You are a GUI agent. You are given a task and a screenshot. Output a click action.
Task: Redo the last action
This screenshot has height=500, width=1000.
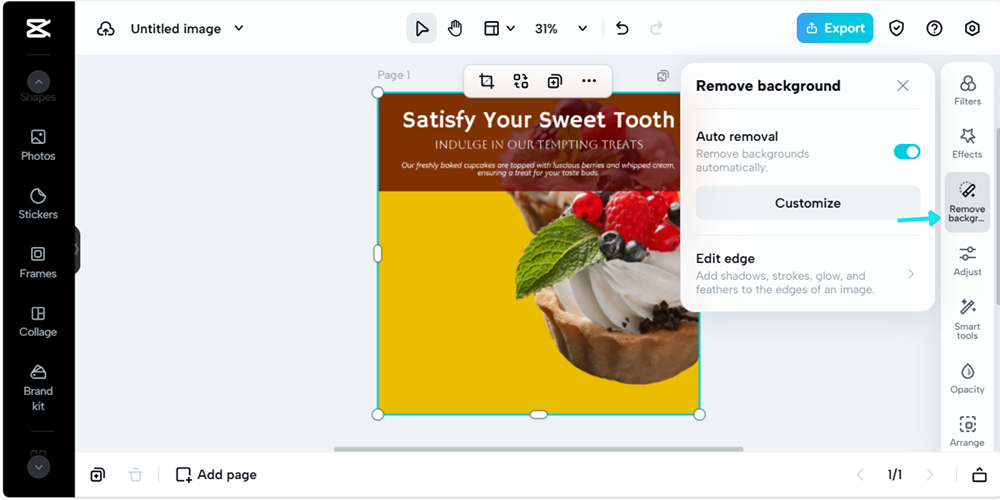(x=656, y=29)
